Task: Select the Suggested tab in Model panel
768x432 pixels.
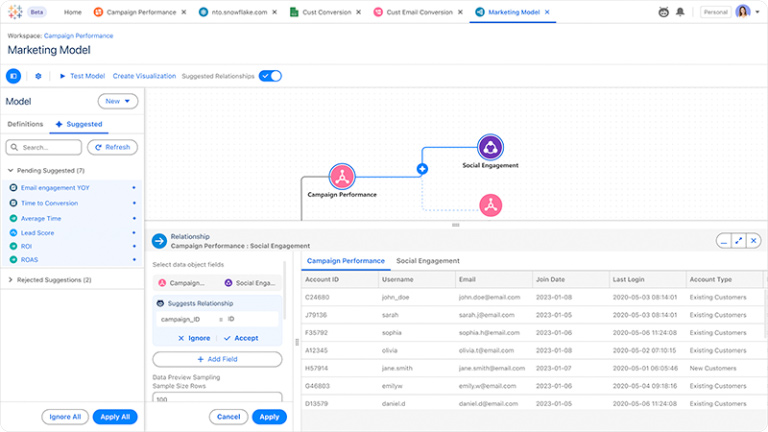Action: pos(79,124)
